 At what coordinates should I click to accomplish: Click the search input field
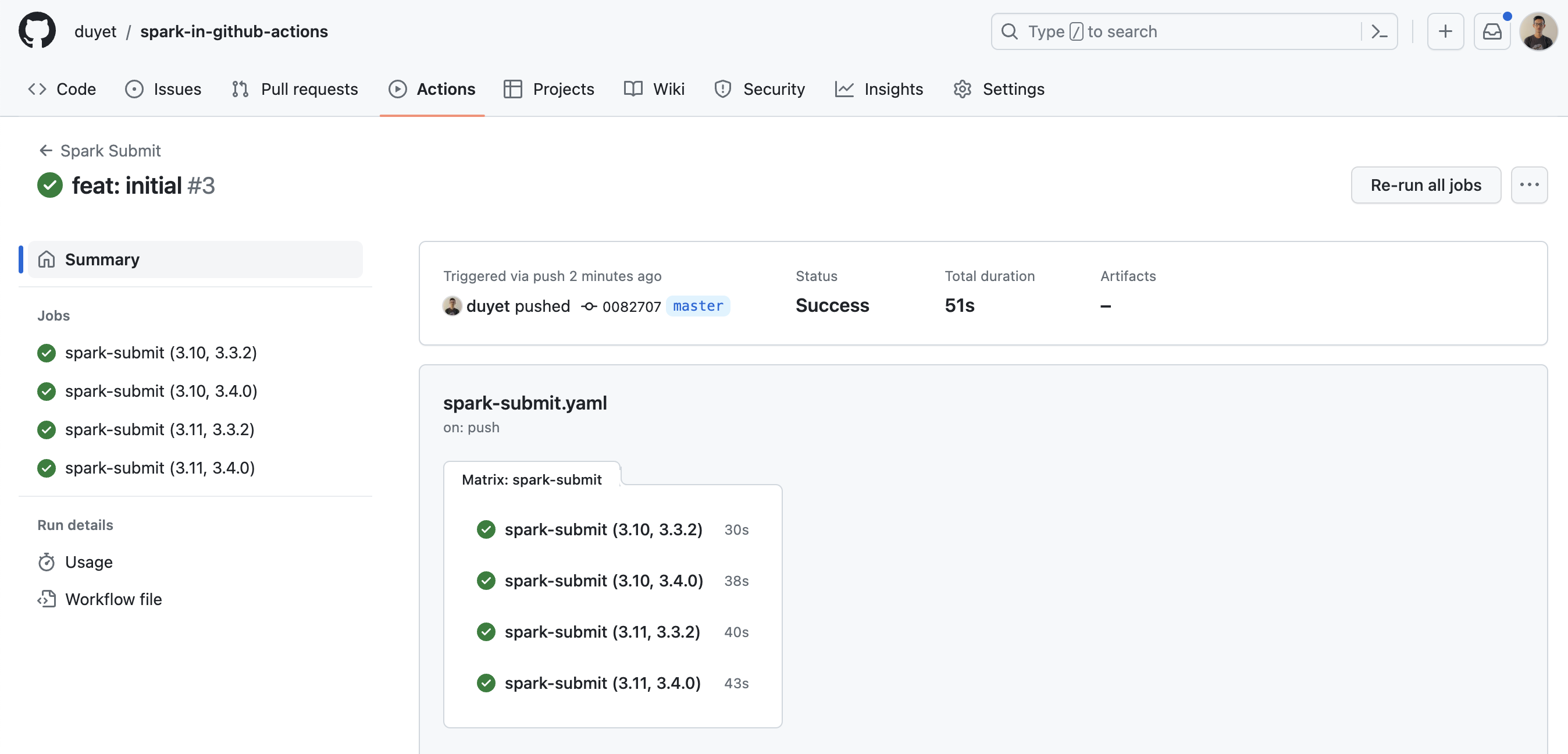click(x=1157, y=31)
